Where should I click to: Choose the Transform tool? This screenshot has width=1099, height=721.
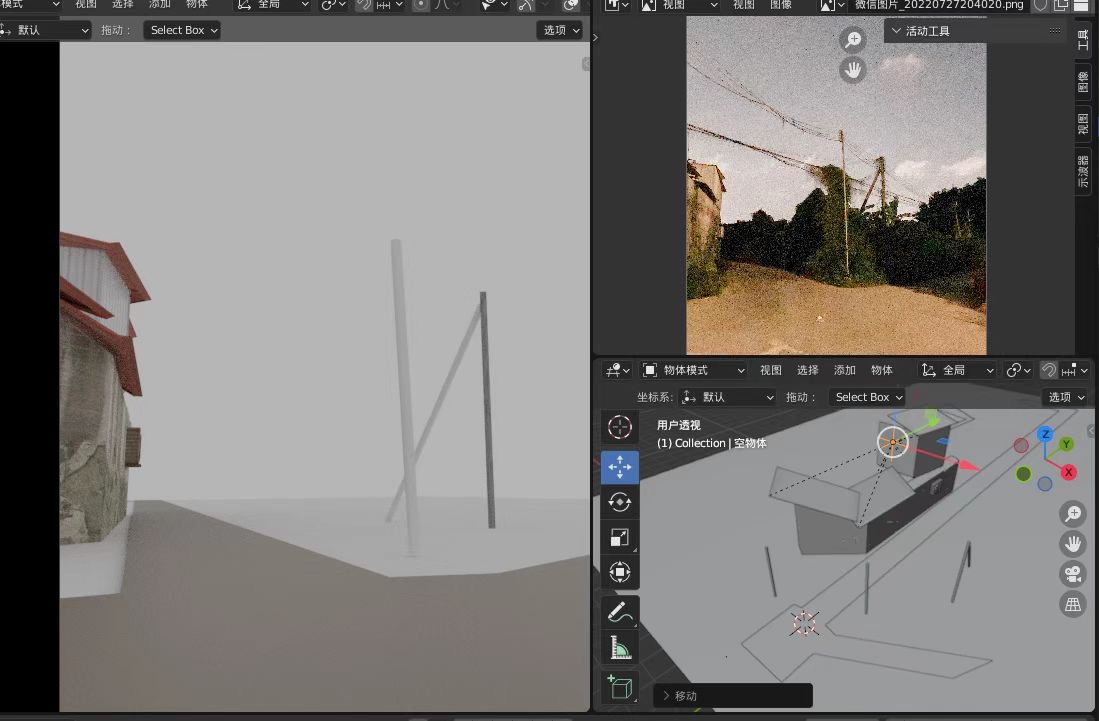(620, 573)
